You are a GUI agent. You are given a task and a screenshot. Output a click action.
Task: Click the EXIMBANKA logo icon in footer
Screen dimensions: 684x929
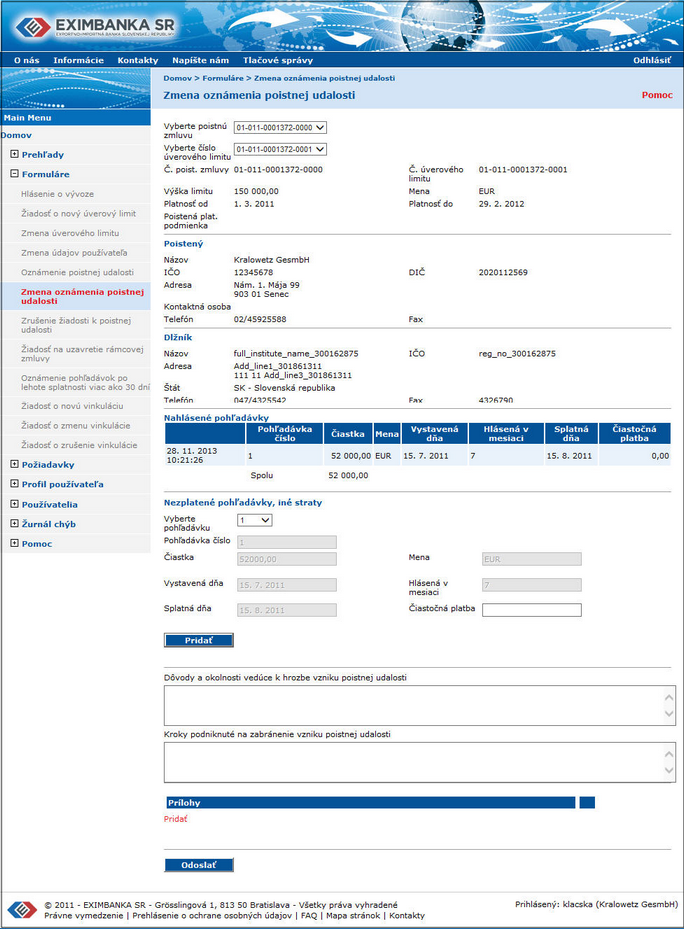point(22,909)
